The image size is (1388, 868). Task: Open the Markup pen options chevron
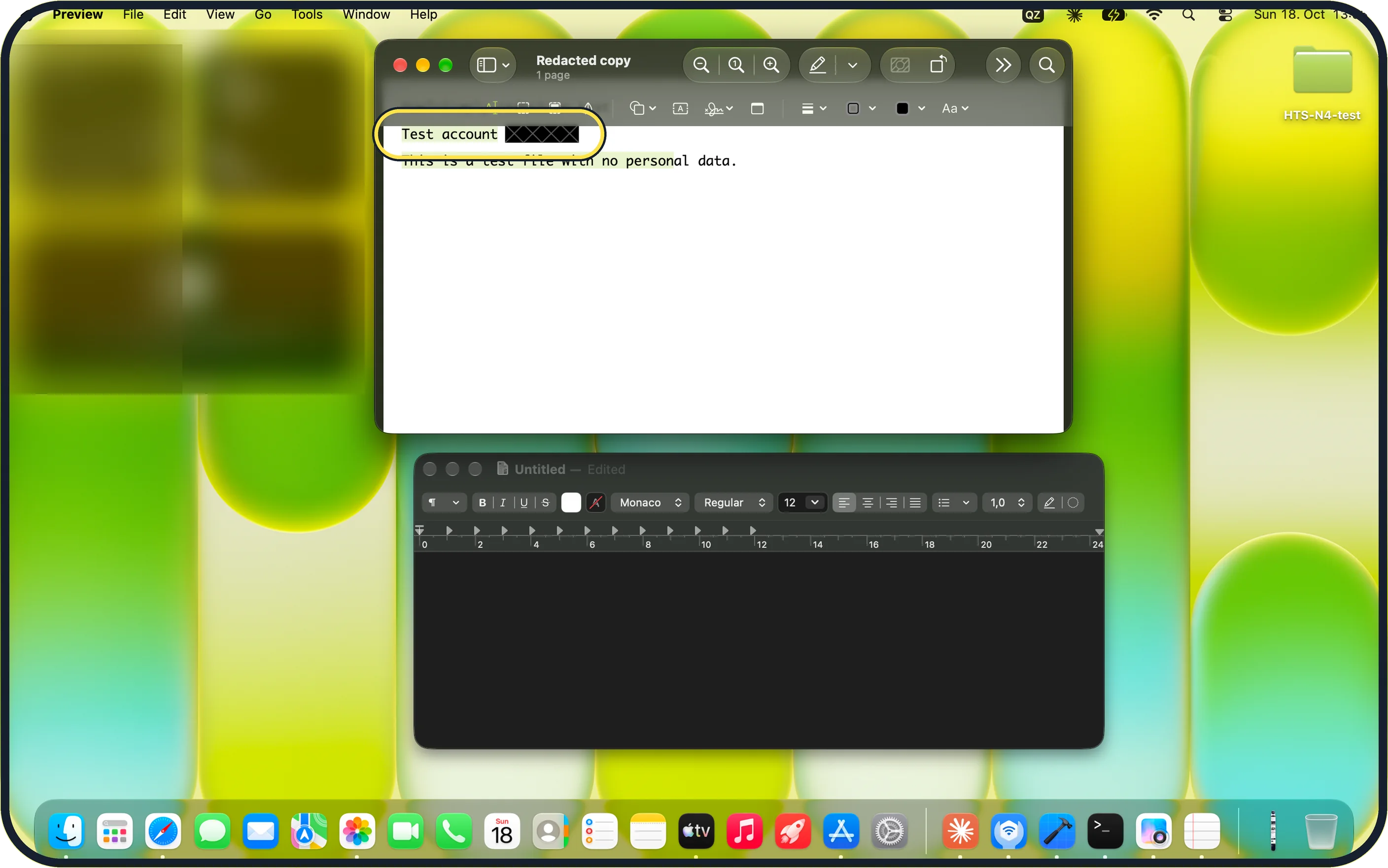[852, 66]
